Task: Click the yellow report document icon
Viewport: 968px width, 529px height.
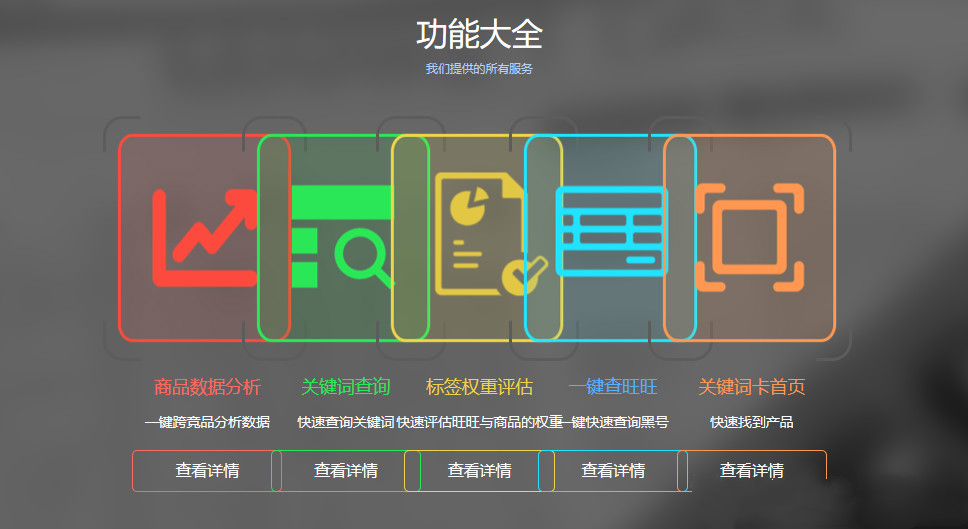Action: click(492, 234)
